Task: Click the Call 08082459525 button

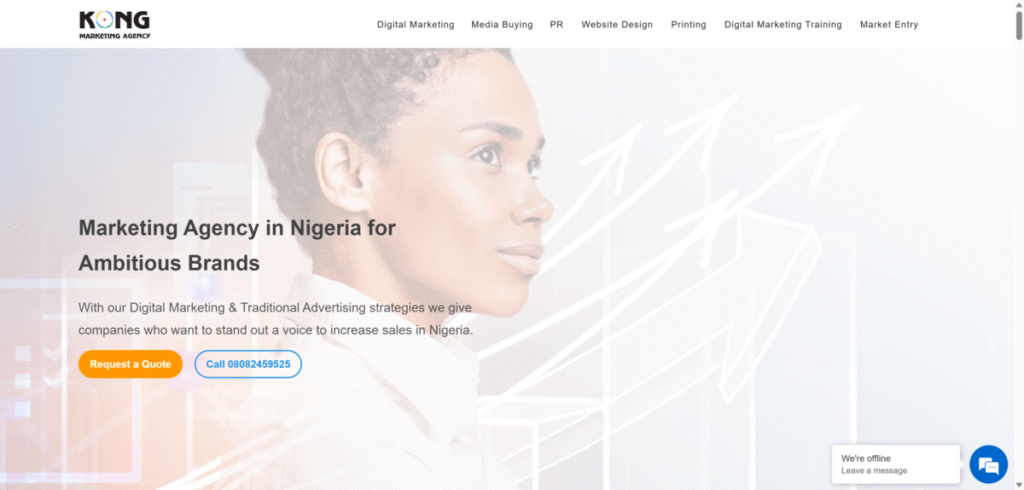Action: point(248,364)
